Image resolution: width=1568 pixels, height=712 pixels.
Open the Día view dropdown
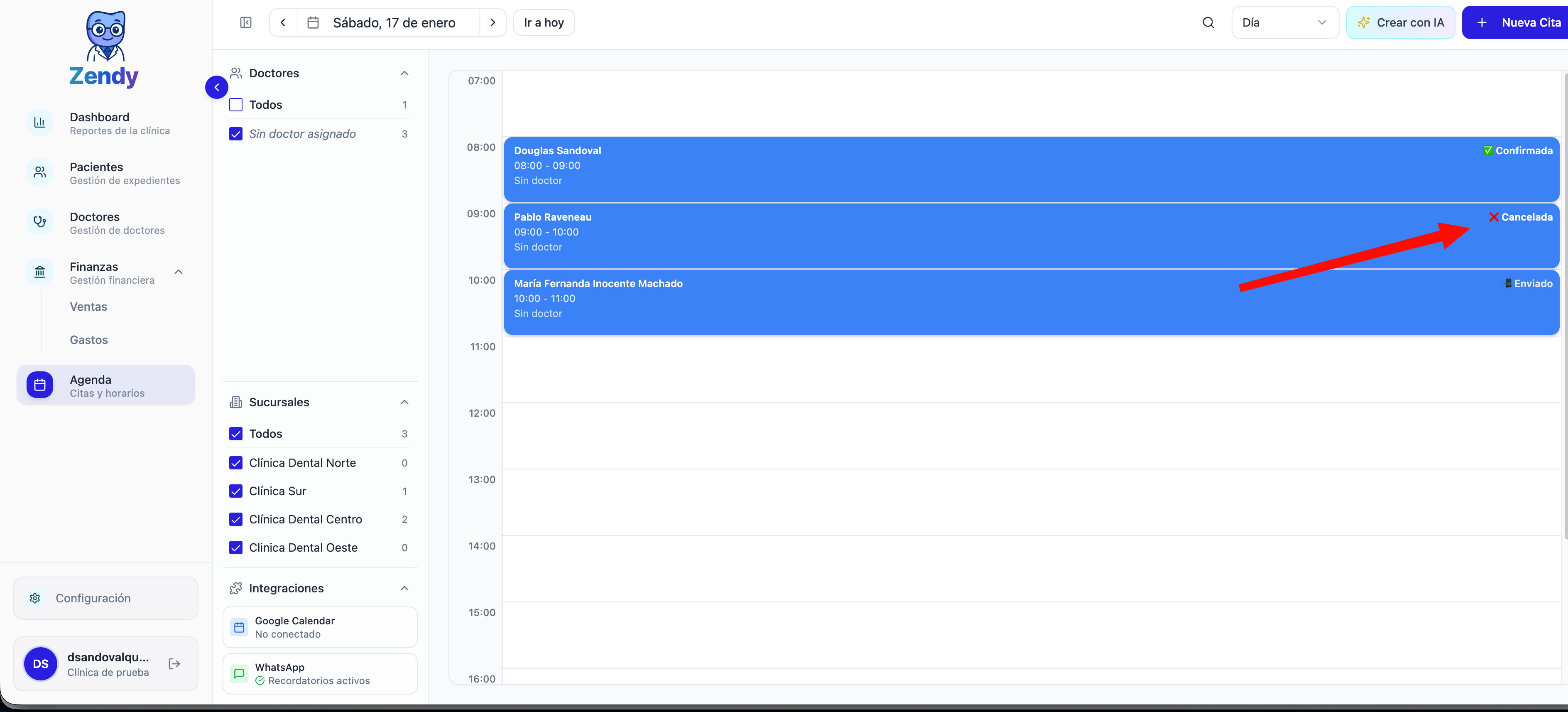click(x=1284, y=22)
